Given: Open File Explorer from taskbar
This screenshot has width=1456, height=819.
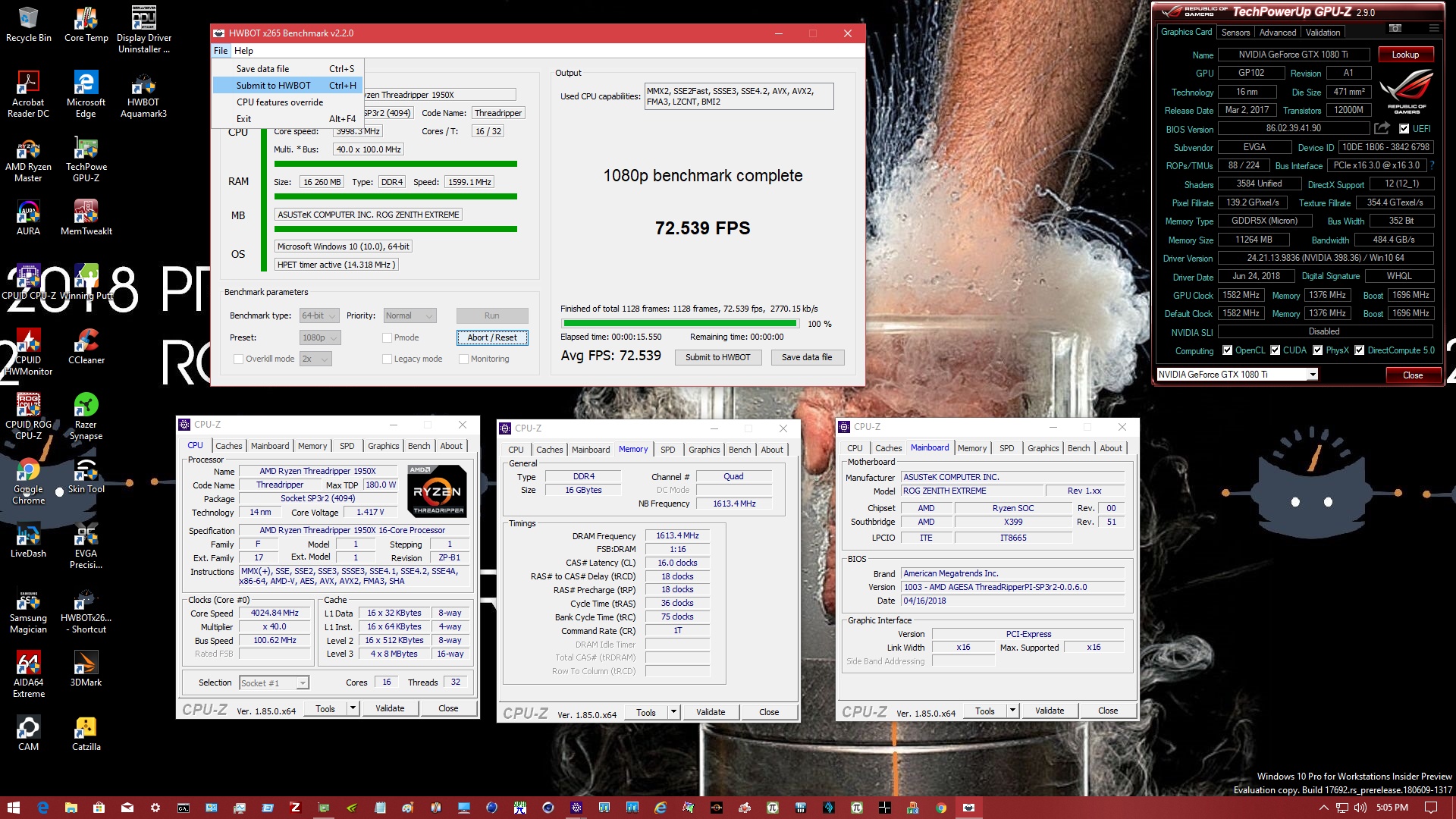Looking at the screenshot, I should tap(71, 808).
